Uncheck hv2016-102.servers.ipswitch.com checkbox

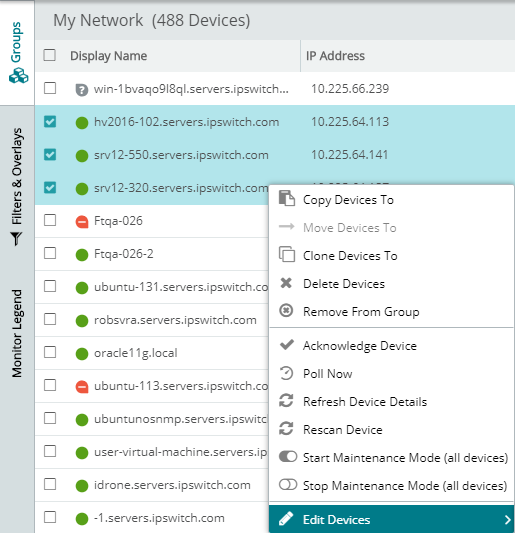pos(50,121)
